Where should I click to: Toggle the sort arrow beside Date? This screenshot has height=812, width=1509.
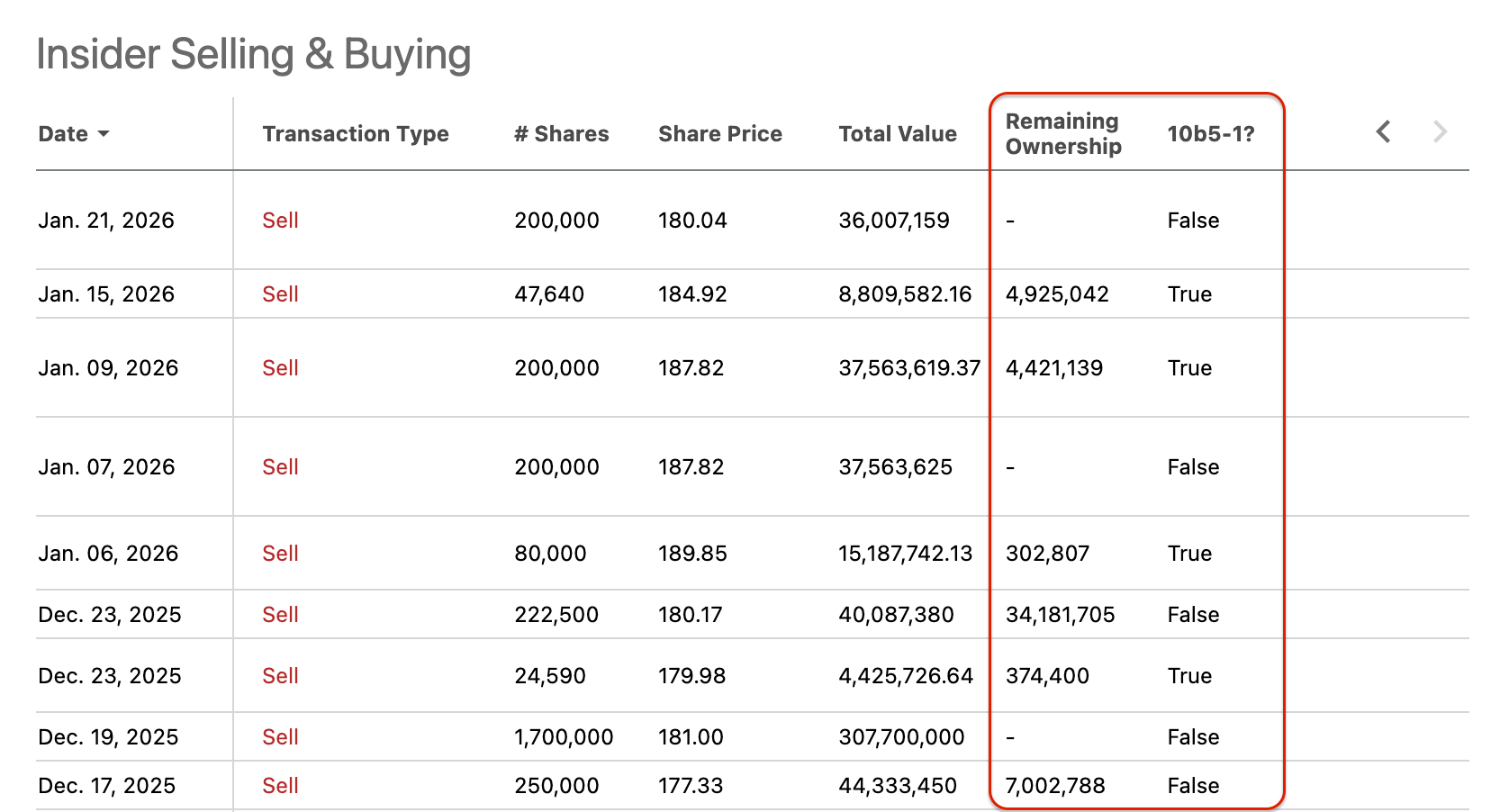[x=104, y=134]
